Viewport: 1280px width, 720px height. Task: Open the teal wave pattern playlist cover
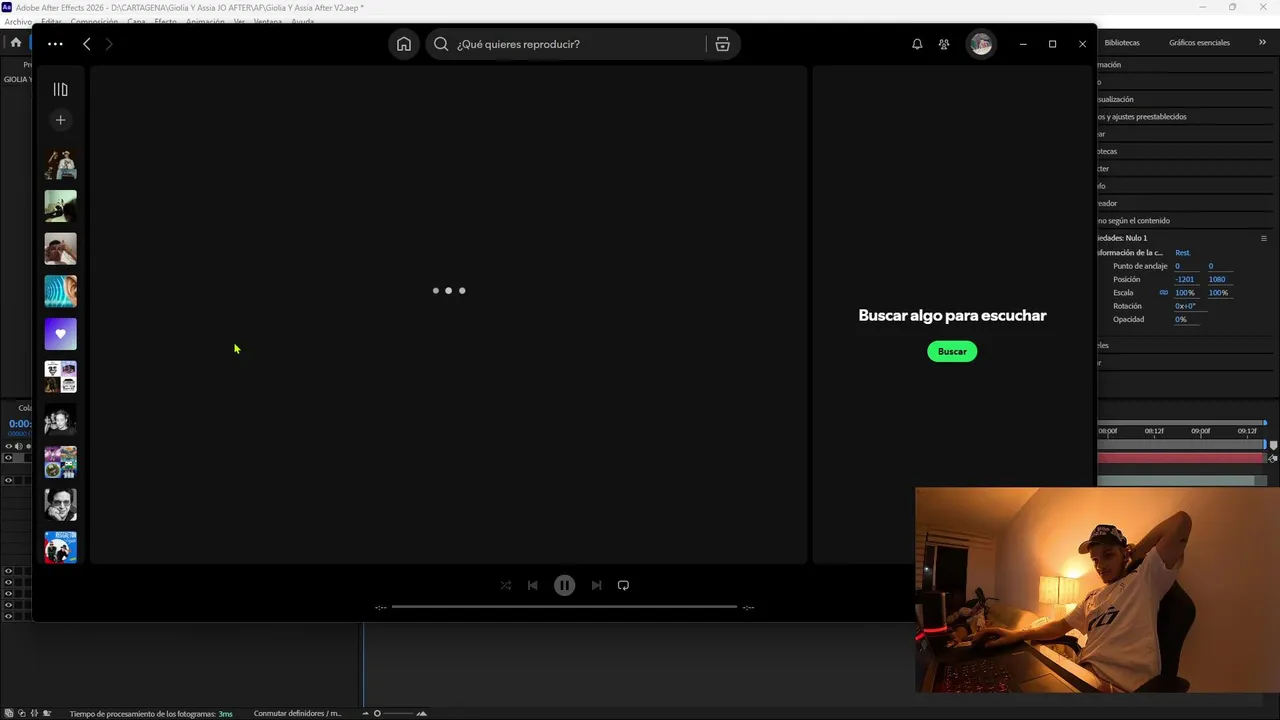(60, 291)
